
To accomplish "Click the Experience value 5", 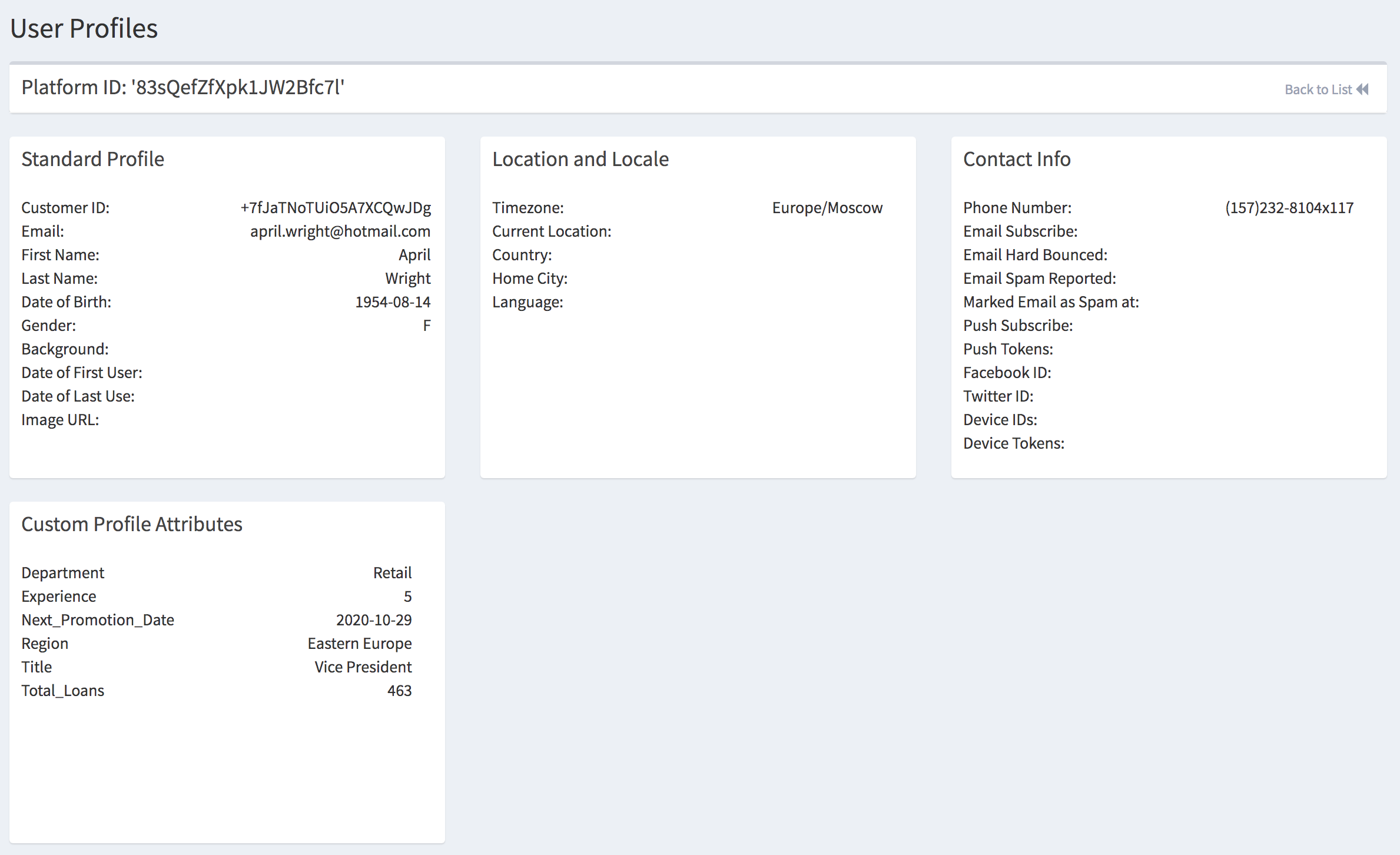I will pyautogui.click(x=408, y=596).
